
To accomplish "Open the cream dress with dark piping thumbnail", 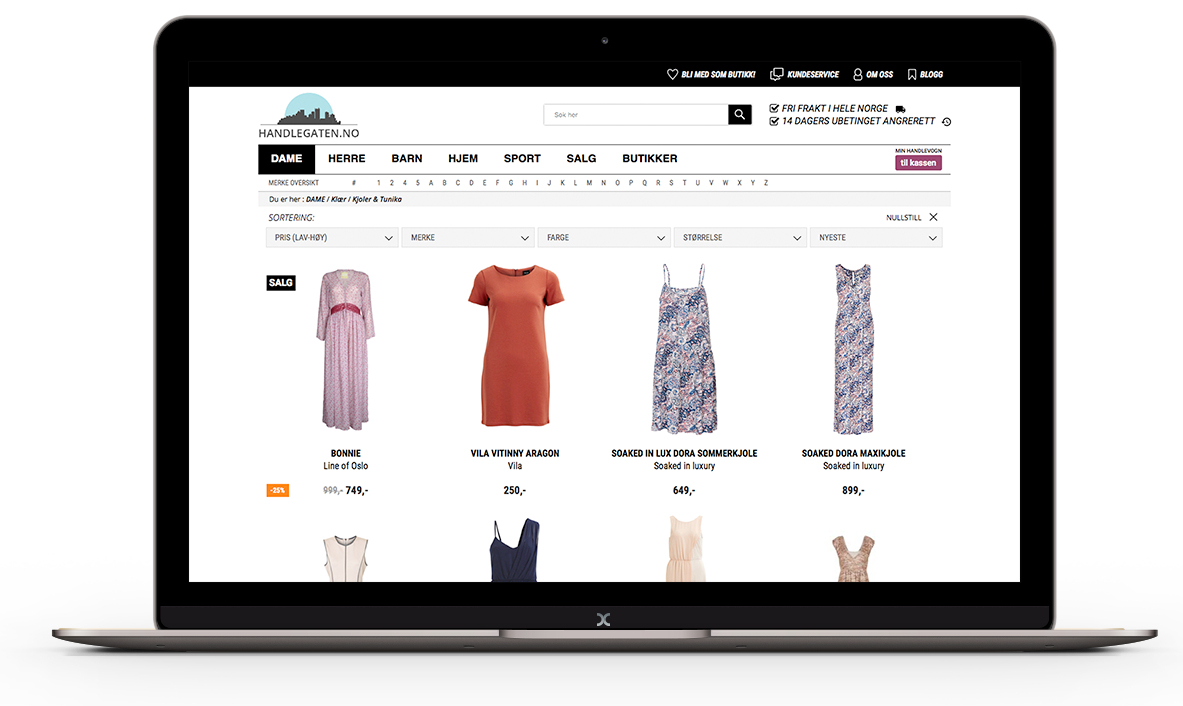I will coord(346,558).
